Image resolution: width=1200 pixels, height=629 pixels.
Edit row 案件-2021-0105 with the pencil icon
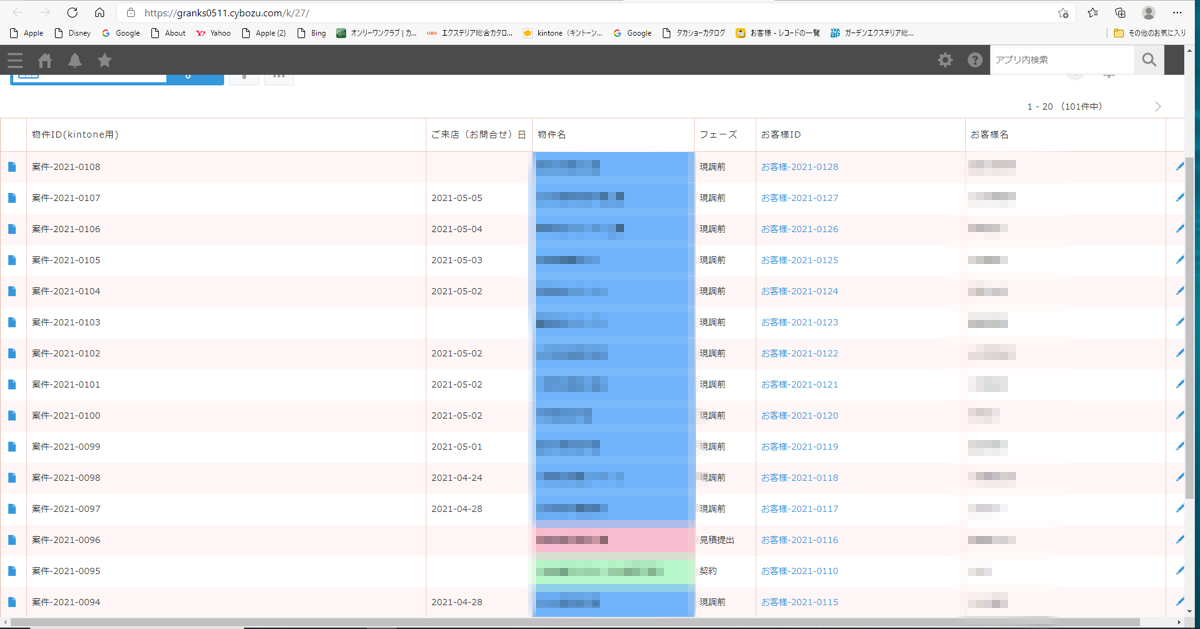coord(1180,260)
